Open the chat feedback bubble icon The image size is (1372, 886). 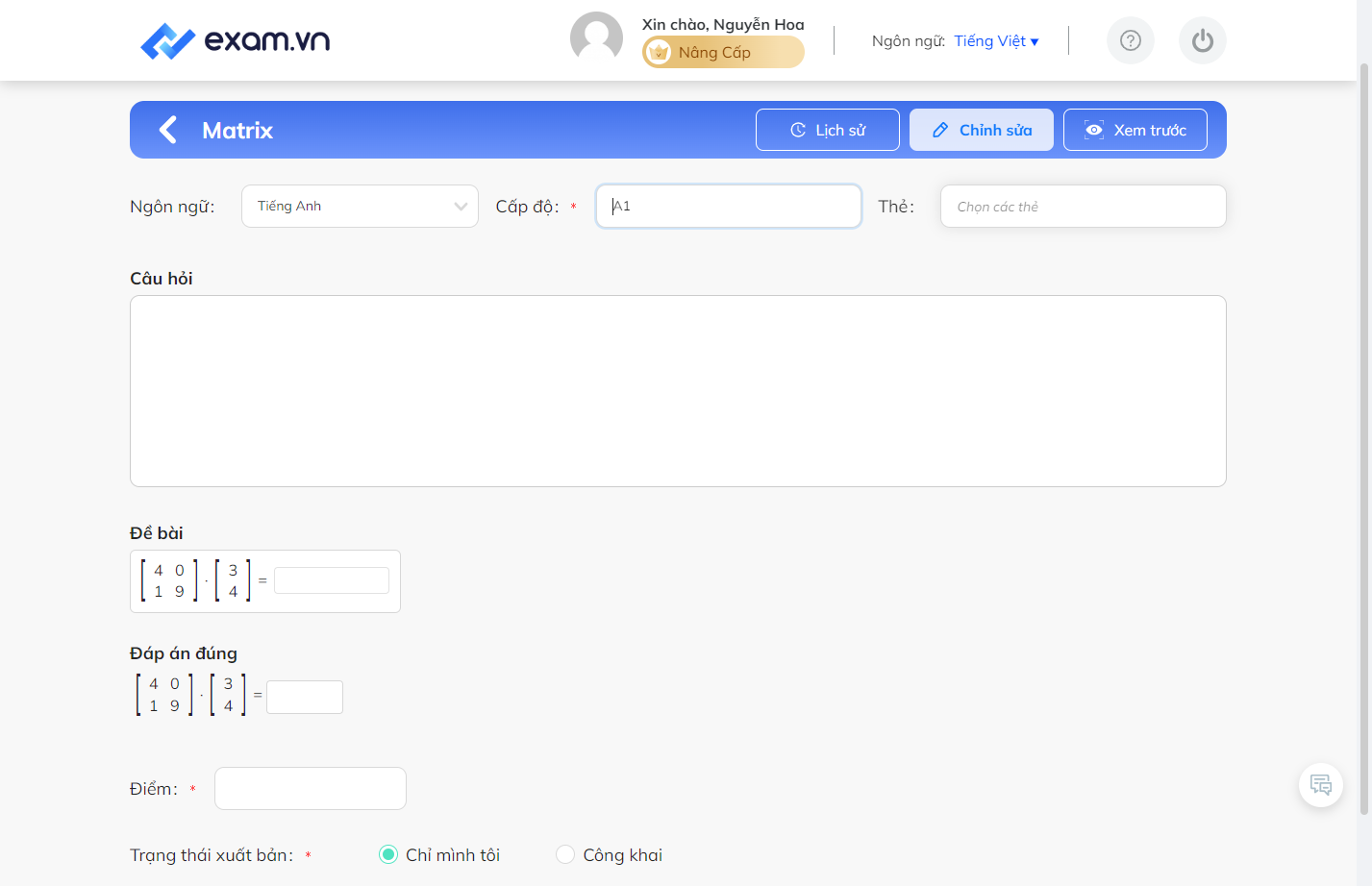pyautogui.click(x=1321, y=785)
